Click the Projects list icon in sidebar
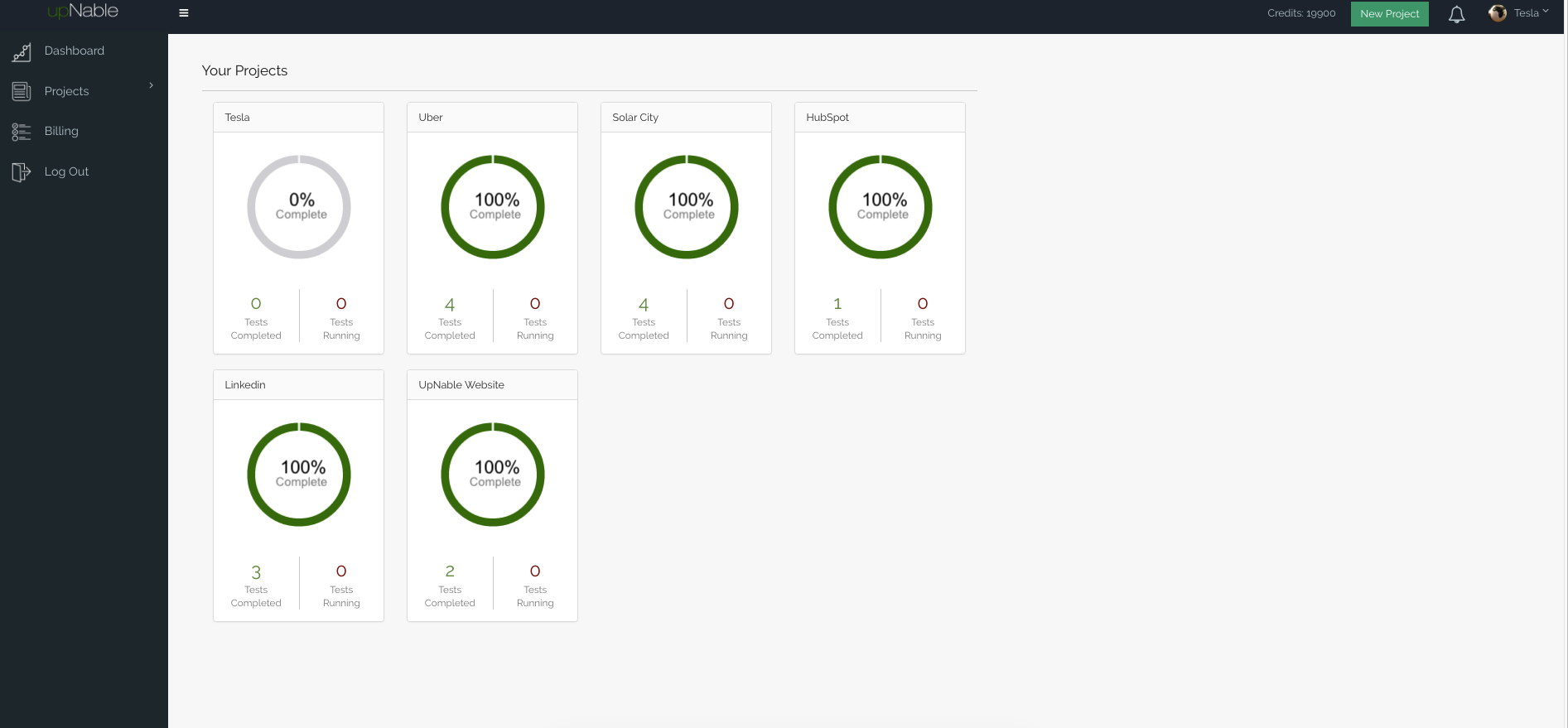 (x=22, y=92)
